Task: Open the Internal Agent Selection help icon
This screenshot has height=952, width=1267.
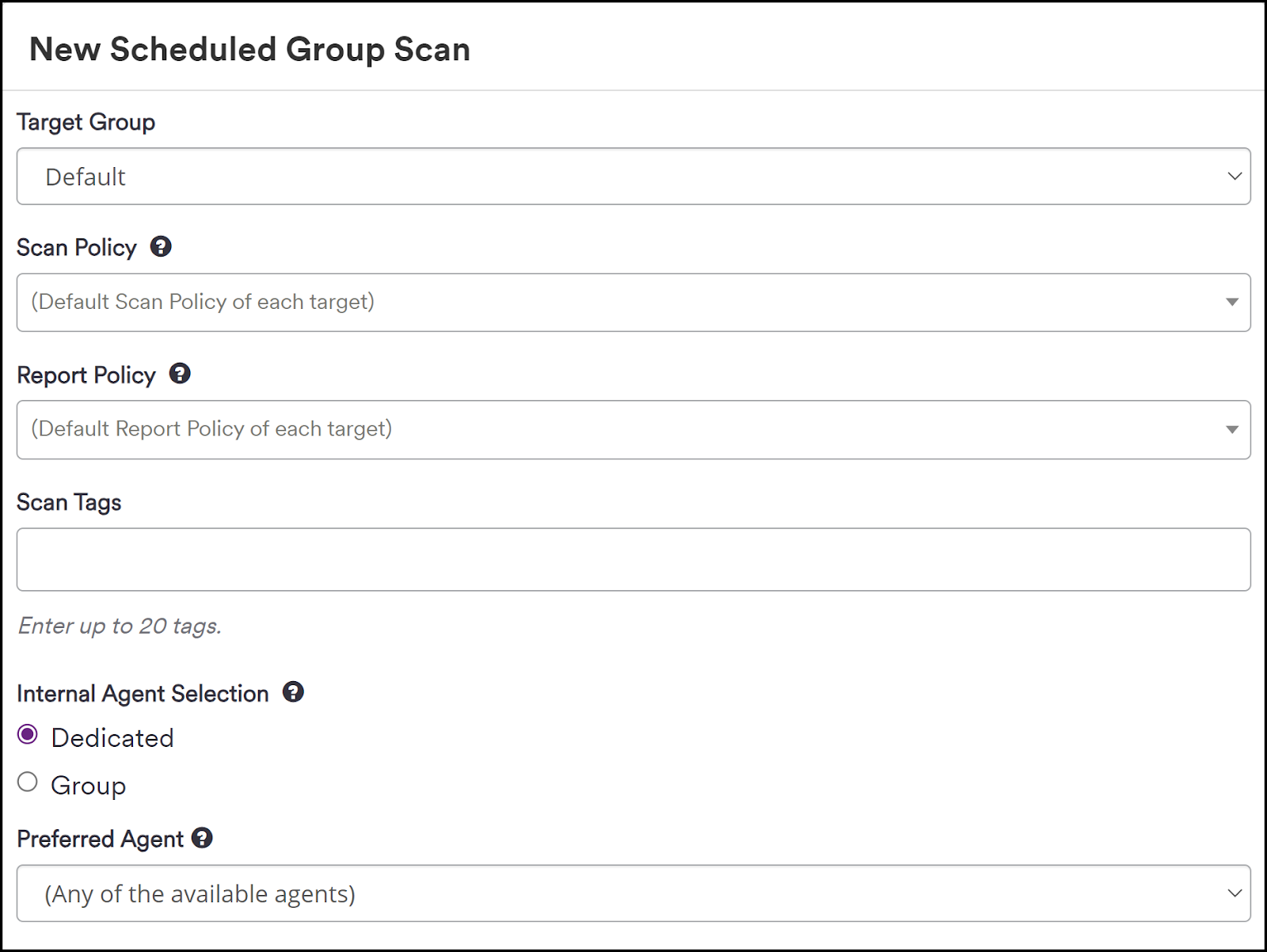Action: 293,692
